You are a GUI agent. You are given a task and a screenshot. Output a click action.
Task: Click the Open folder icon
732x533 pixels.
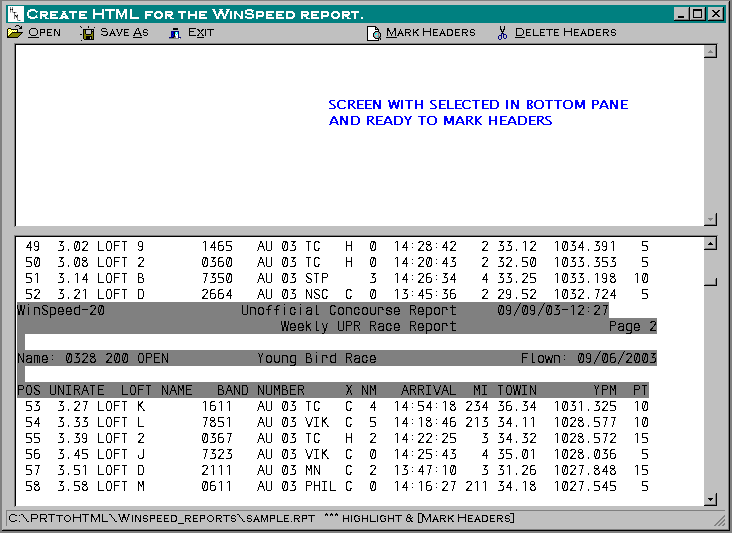point(15,33)
